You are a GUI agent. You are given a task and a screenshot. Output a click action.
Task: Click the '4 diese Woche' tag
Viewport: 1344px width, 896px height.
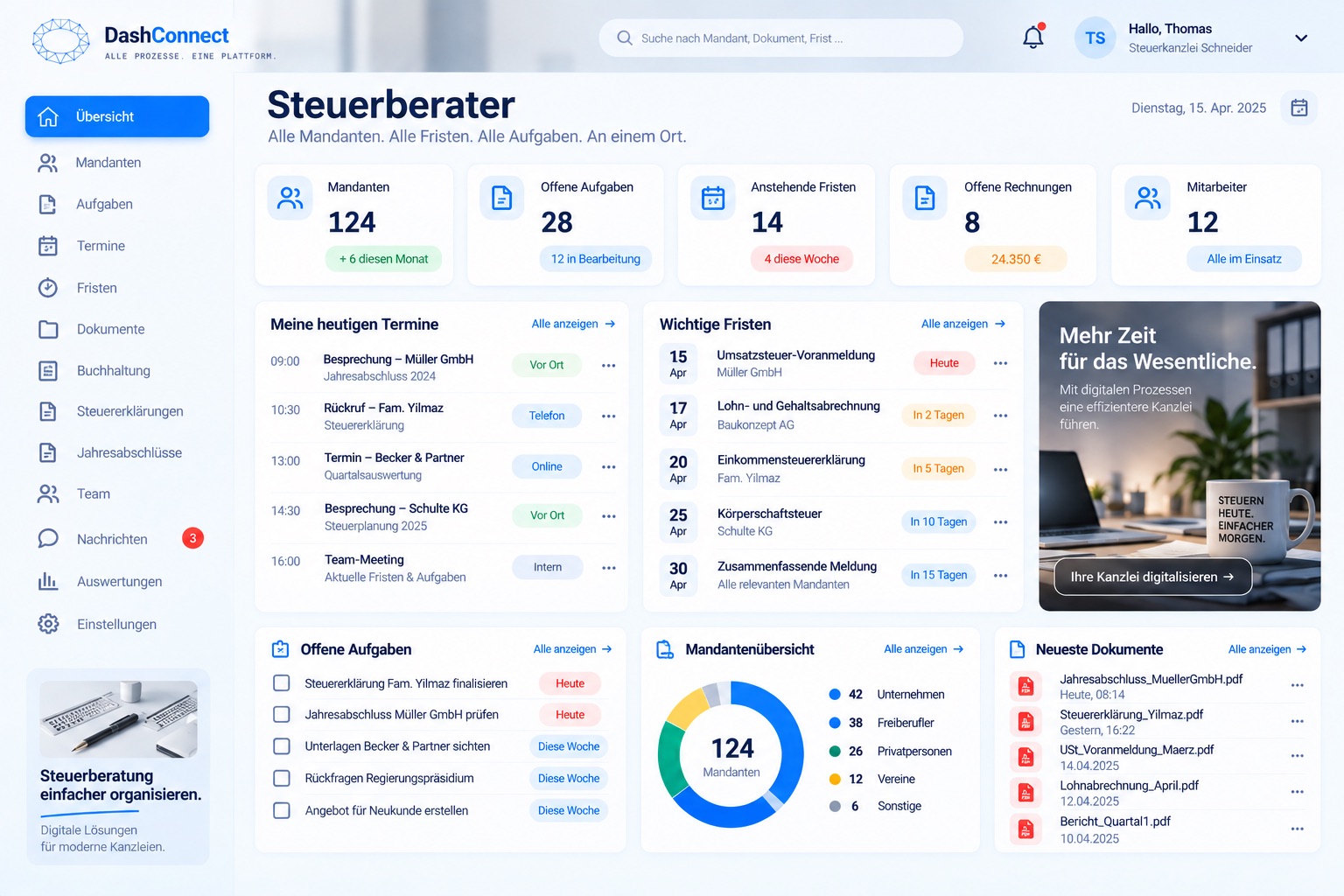[x=801, y=259]
